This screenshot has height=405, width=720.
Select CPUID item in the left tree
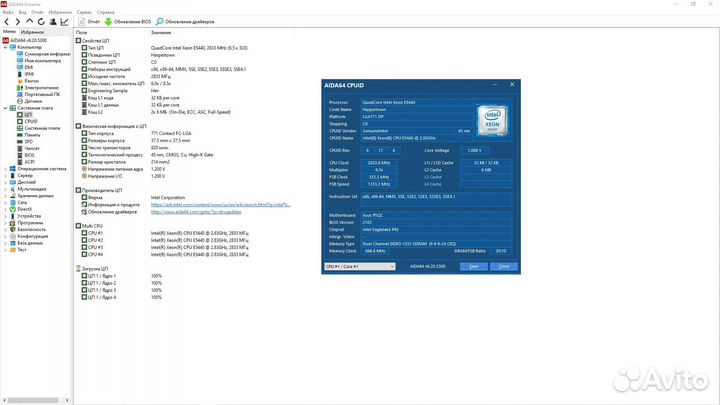[27, 121]
